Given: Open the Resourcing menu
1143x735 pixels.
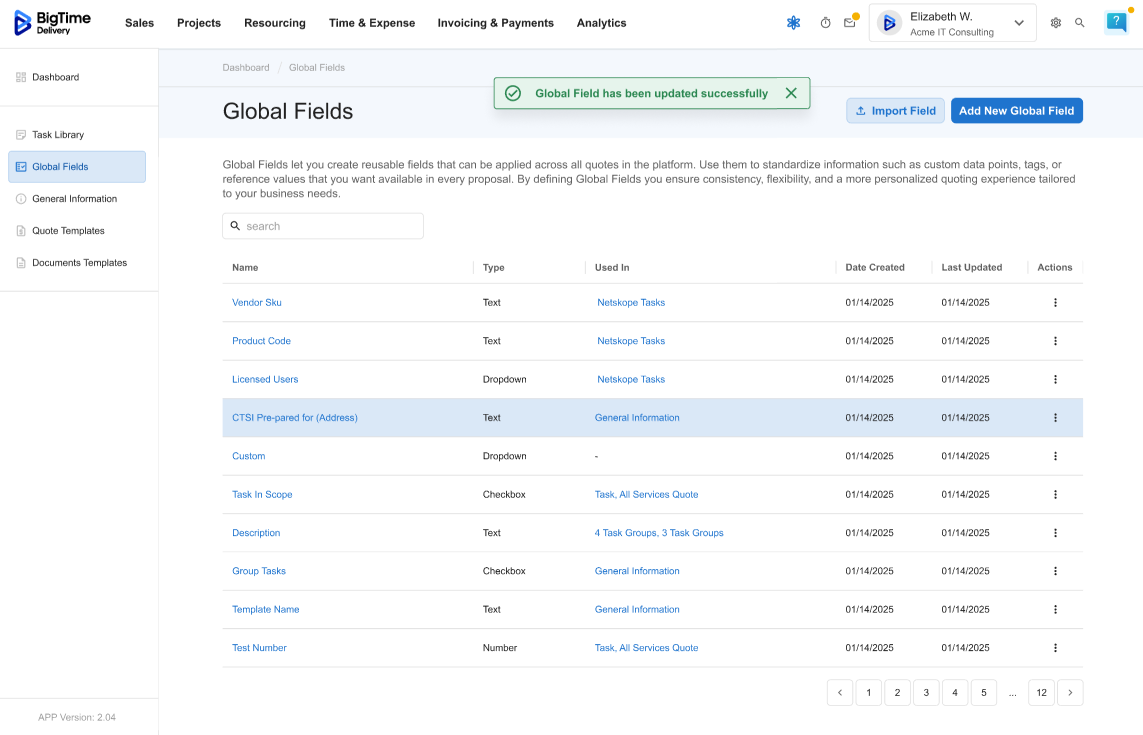Looking at the screenshot, I should point(275,23).
